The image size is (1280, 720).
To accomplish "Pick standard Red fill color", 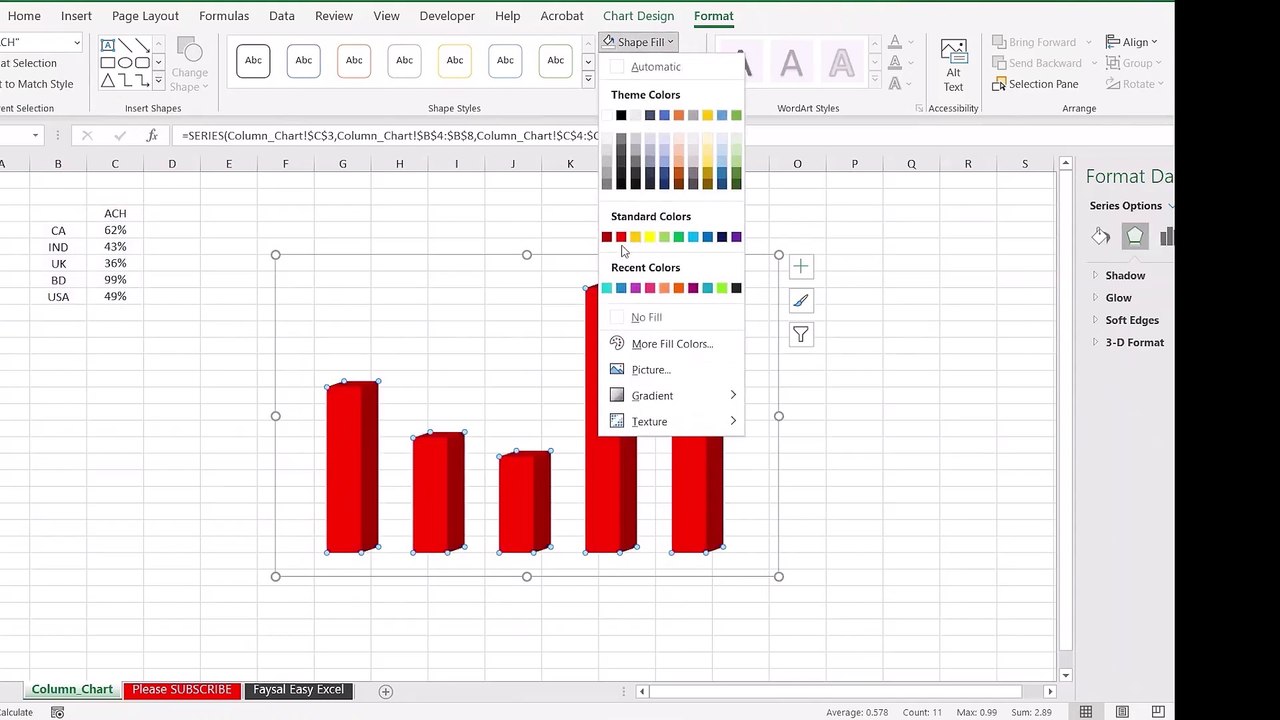I will tap(621, 237).
